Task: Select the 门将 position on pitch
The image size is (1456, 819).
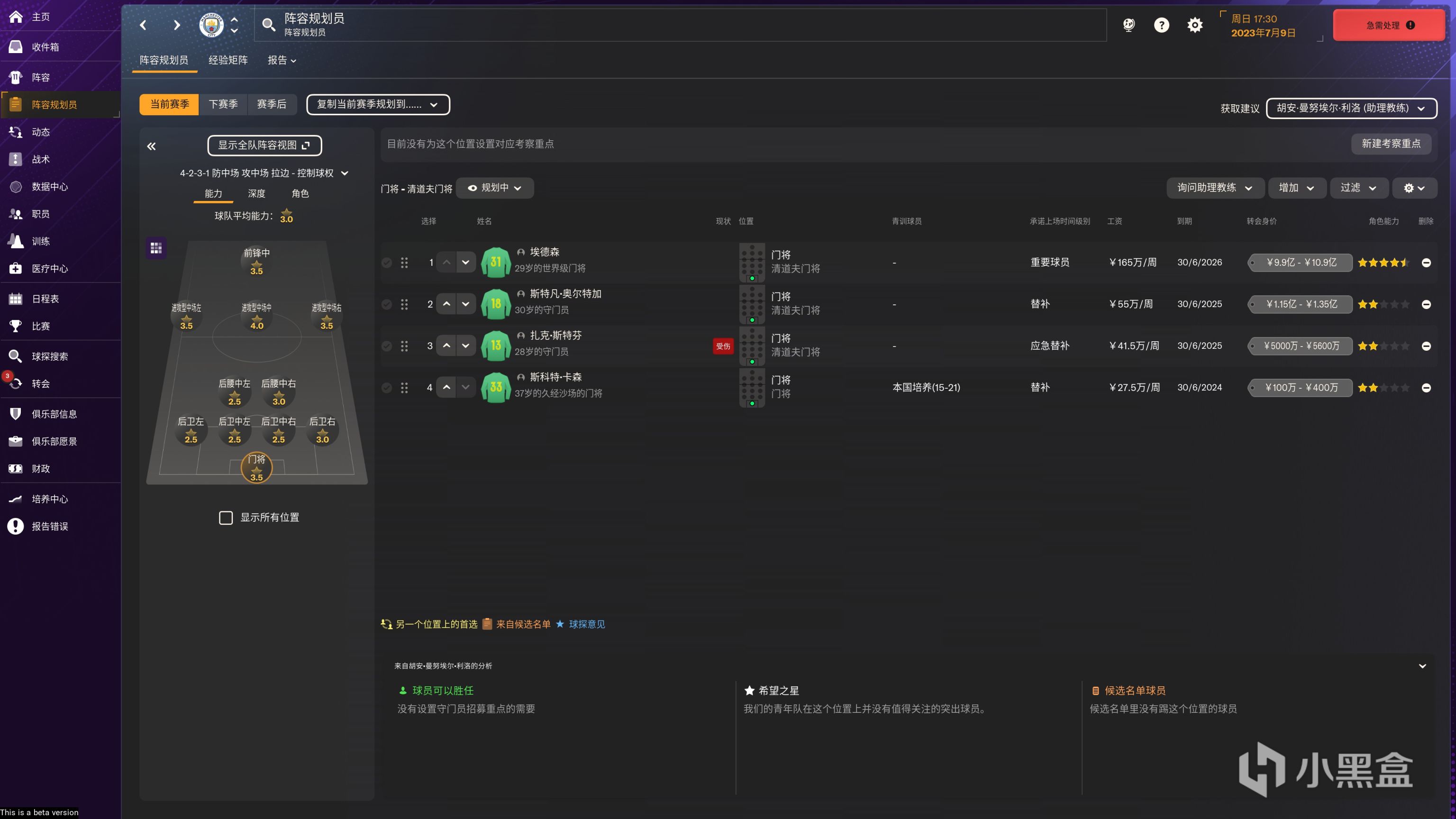Action: pos(256,468)
